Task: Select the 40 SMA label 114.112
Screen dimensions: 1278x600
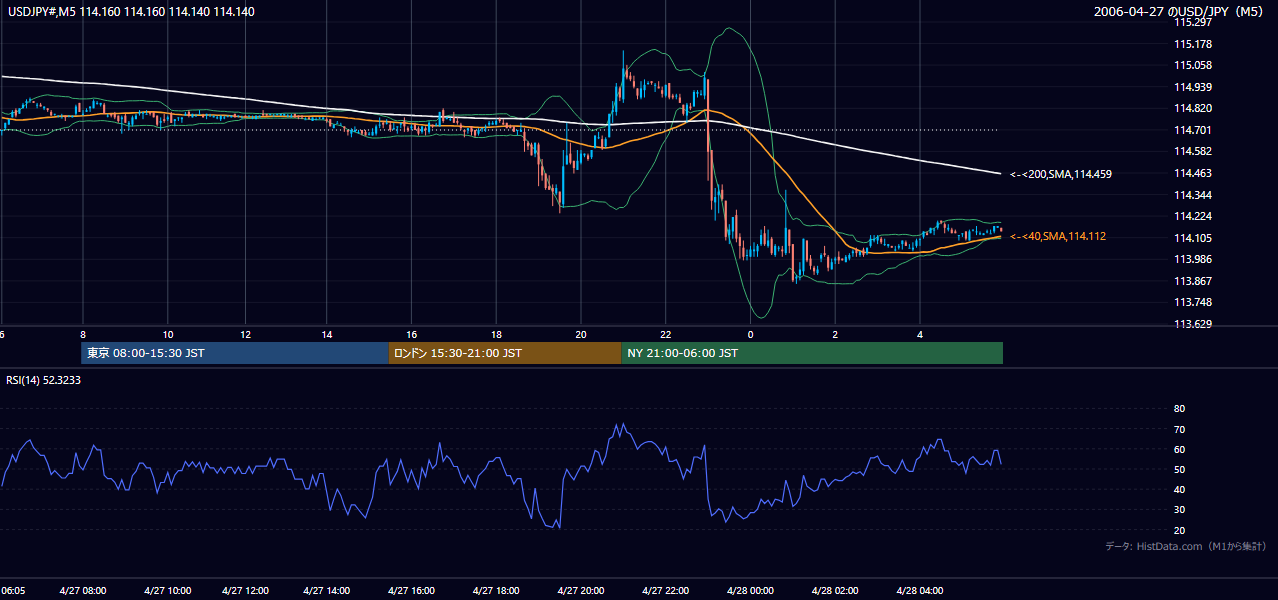Action: click(x=1058, y=236)
